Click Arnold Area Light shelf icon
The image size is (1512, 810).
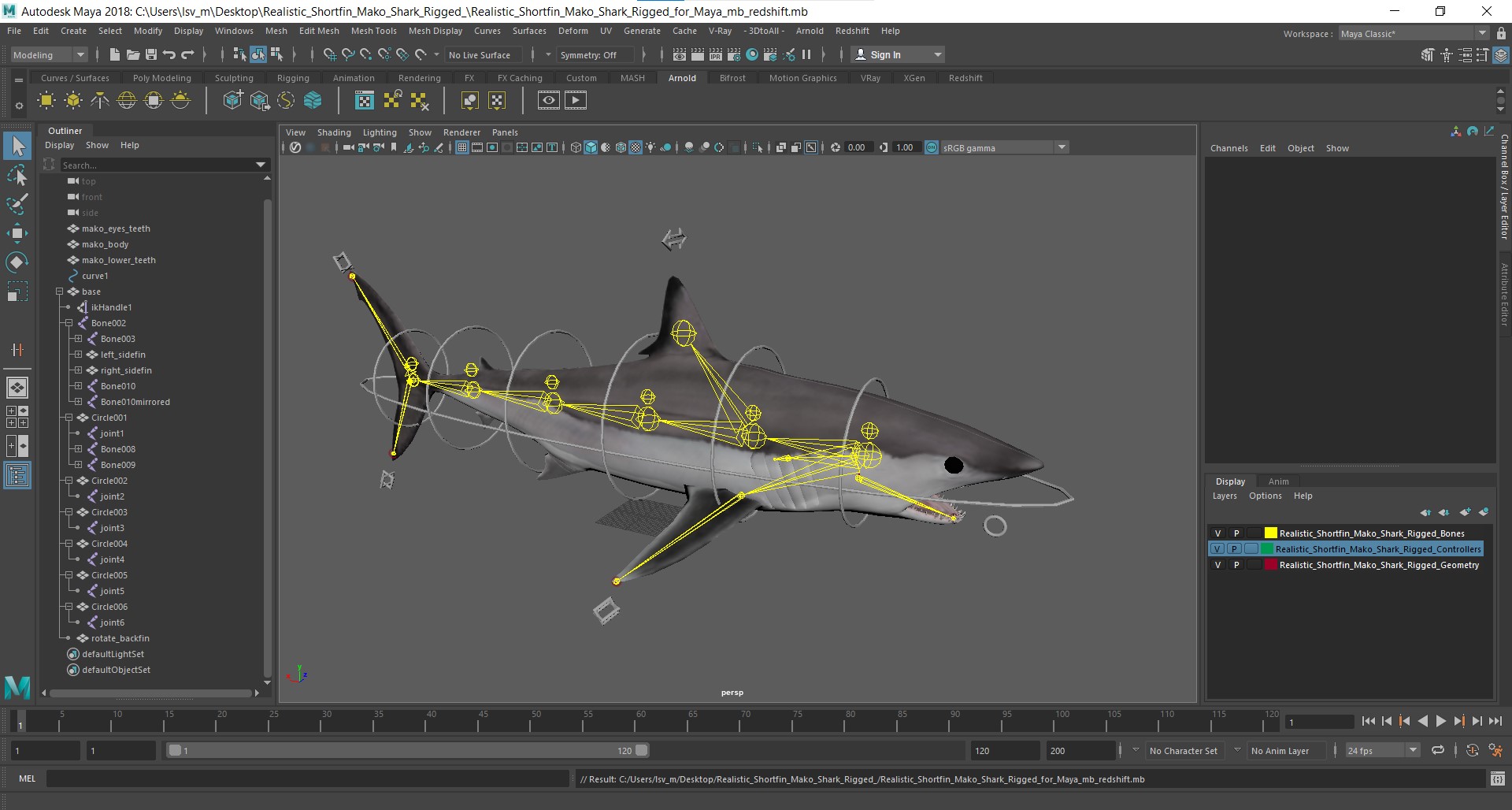pyautogui.click(x=46, y=100)
